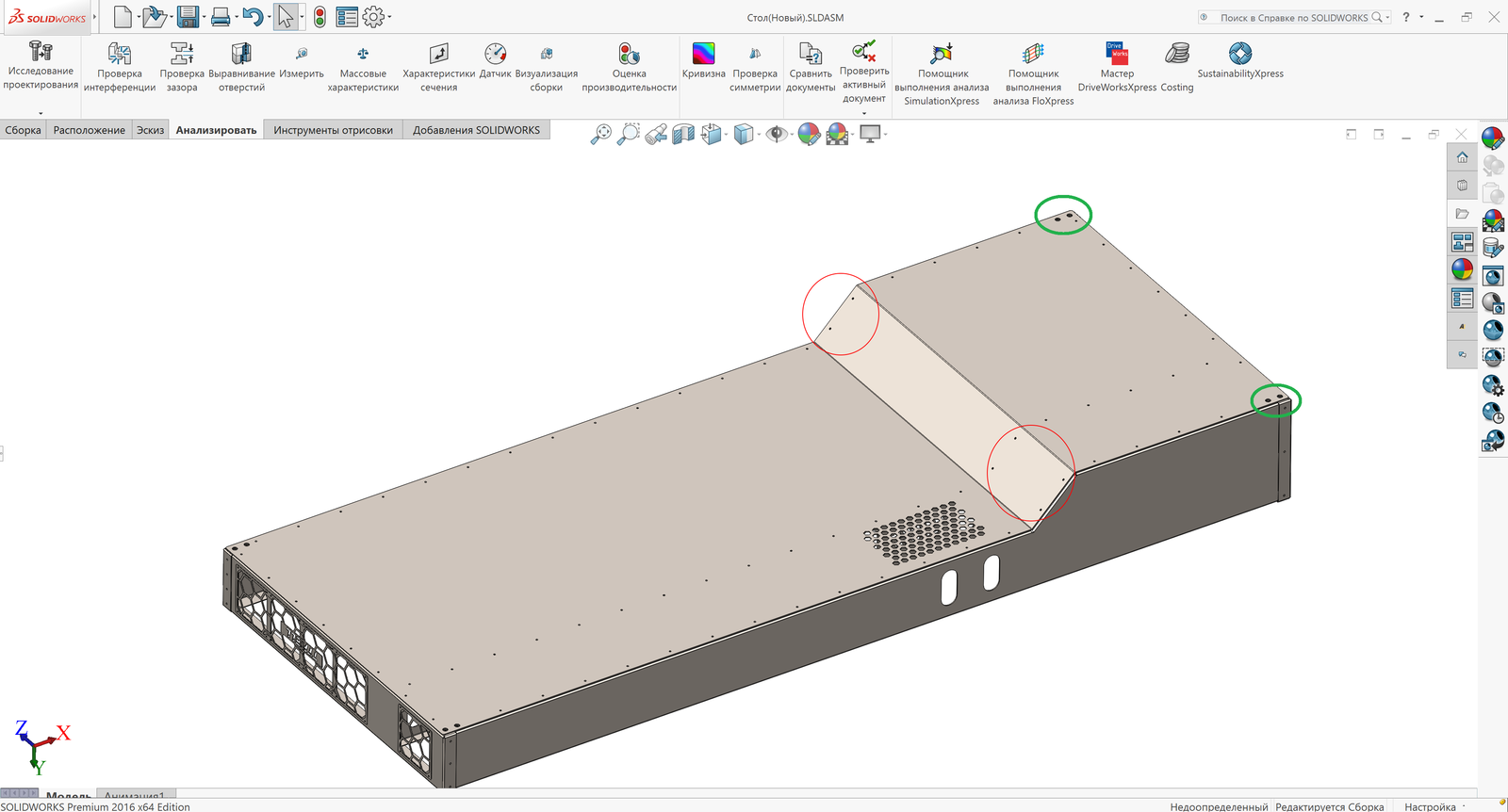This screenshot has height=812, width=1508.
Task: Open Инструменты отрисовки tab
Action: pos(333,130)
